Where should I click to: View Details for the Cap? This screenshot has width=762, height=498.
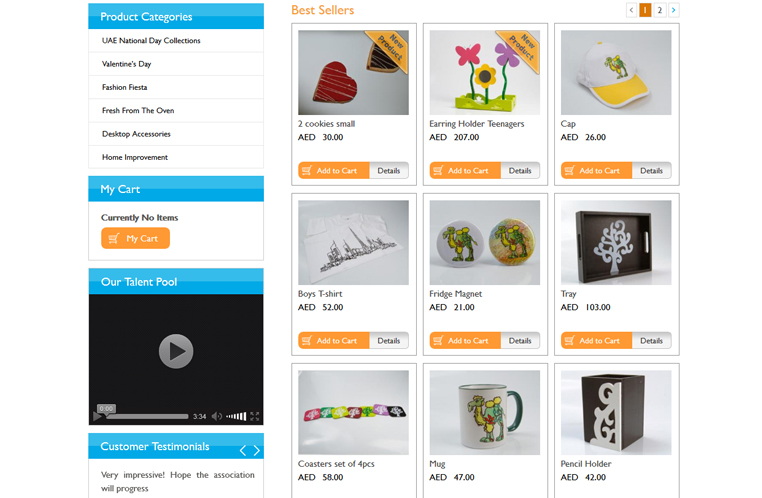click(651, 171)
